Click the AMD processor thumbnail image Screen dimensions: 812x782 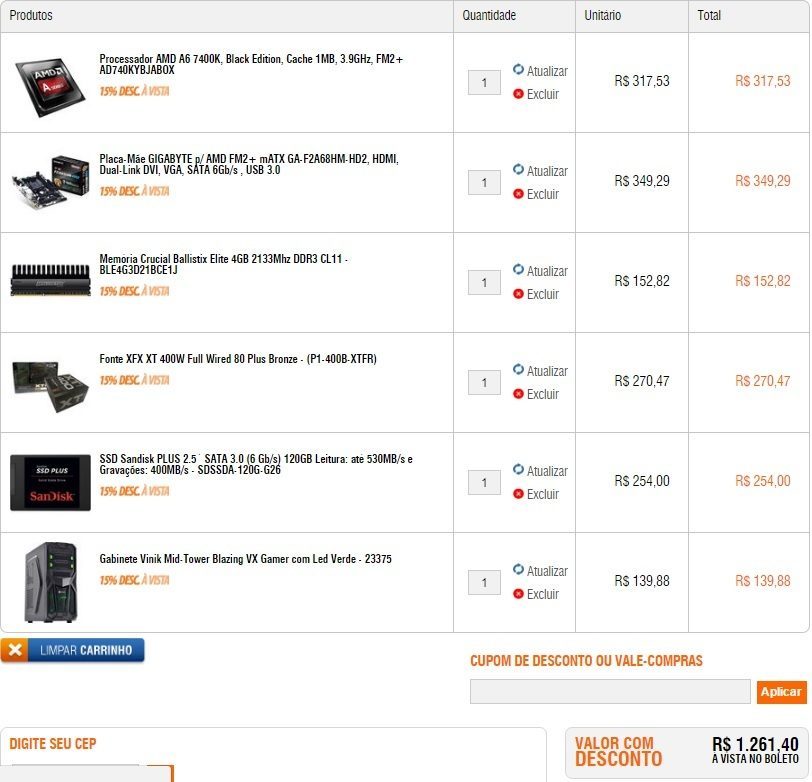[50, 86]
